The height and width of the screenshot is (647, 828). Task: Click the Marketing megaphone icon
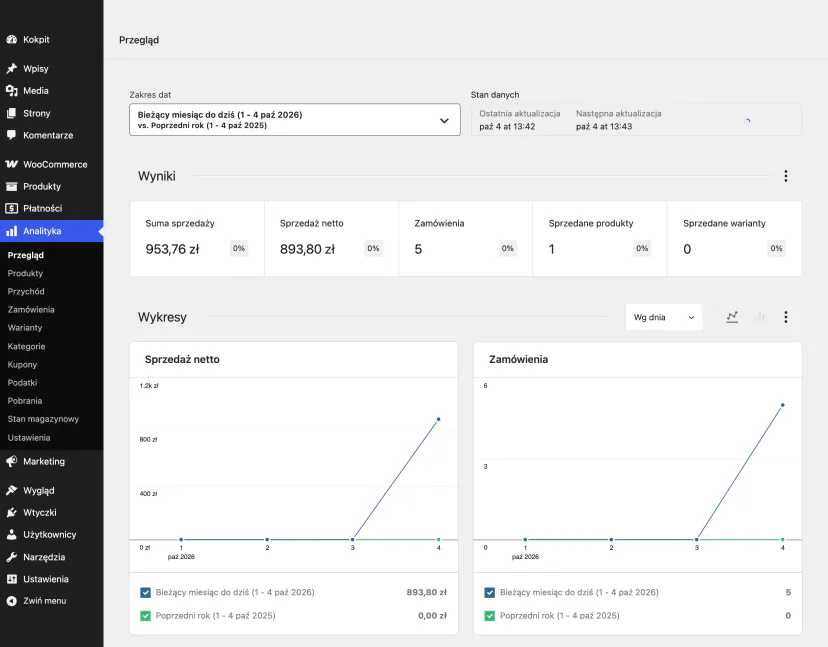[12, 462]
